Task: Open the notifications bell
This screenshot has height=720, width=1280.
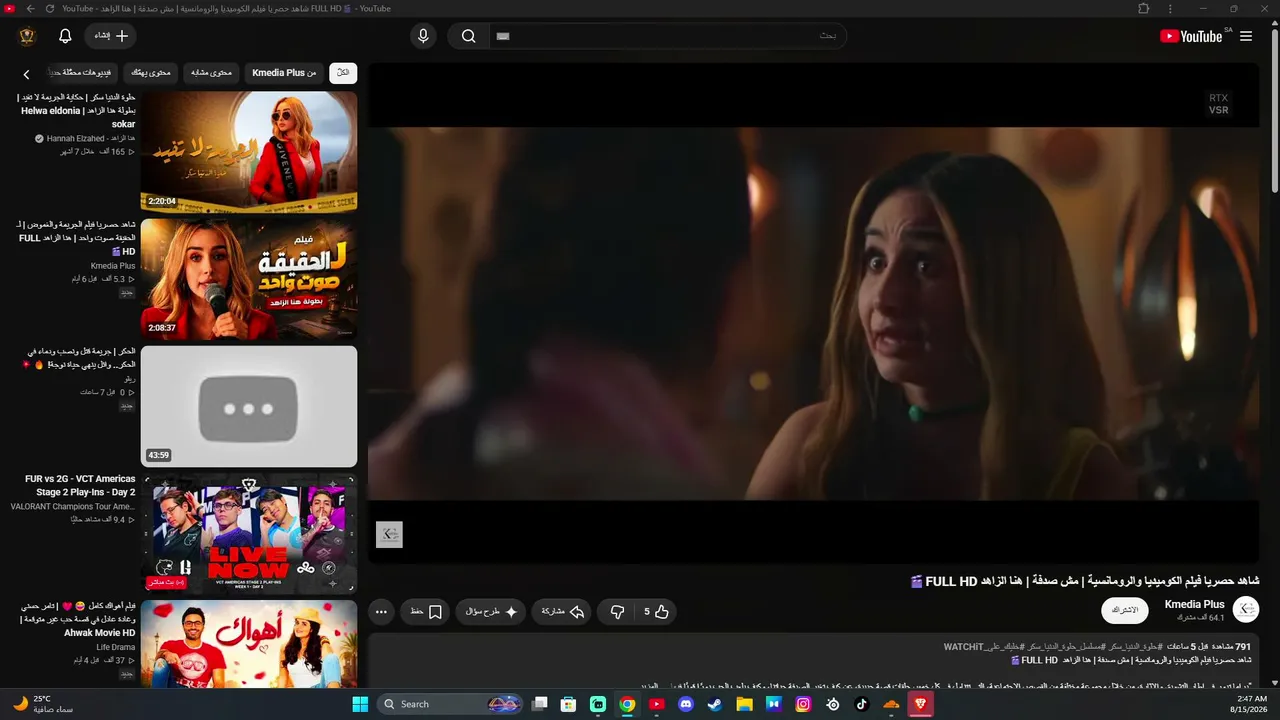Action: [x=65, y=36]
